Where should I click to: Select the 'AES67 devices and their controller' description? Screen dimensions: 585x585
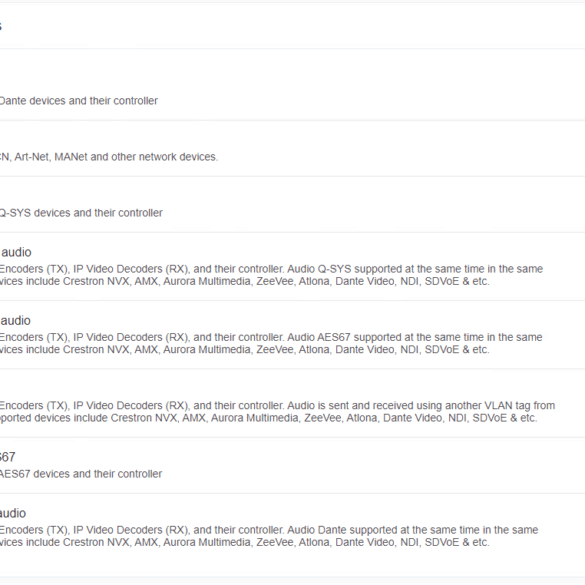[x=81, y=474]
